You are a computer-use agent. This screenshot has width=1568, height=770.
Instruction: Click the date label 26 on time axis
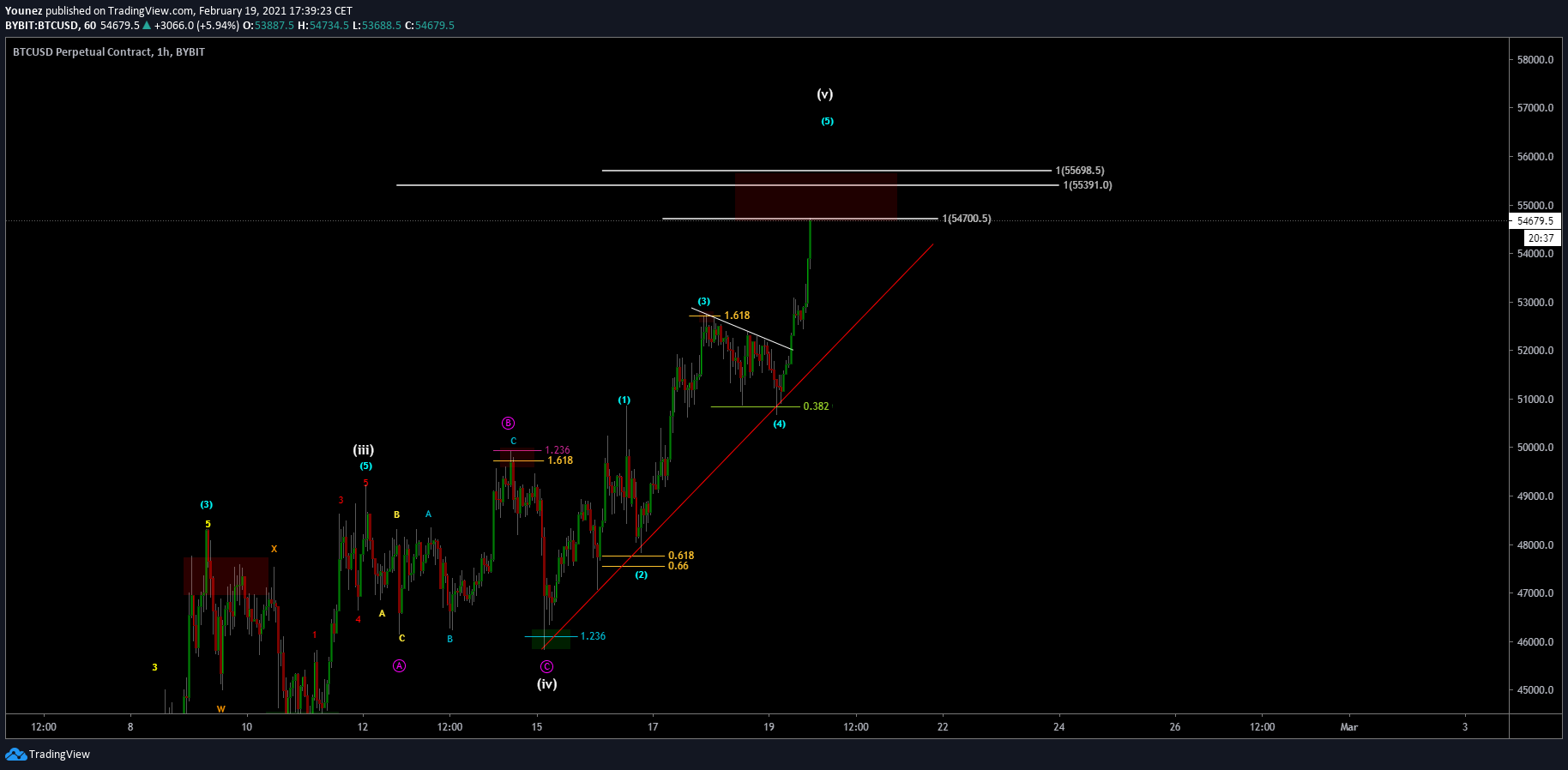[x=1175, y=727]
